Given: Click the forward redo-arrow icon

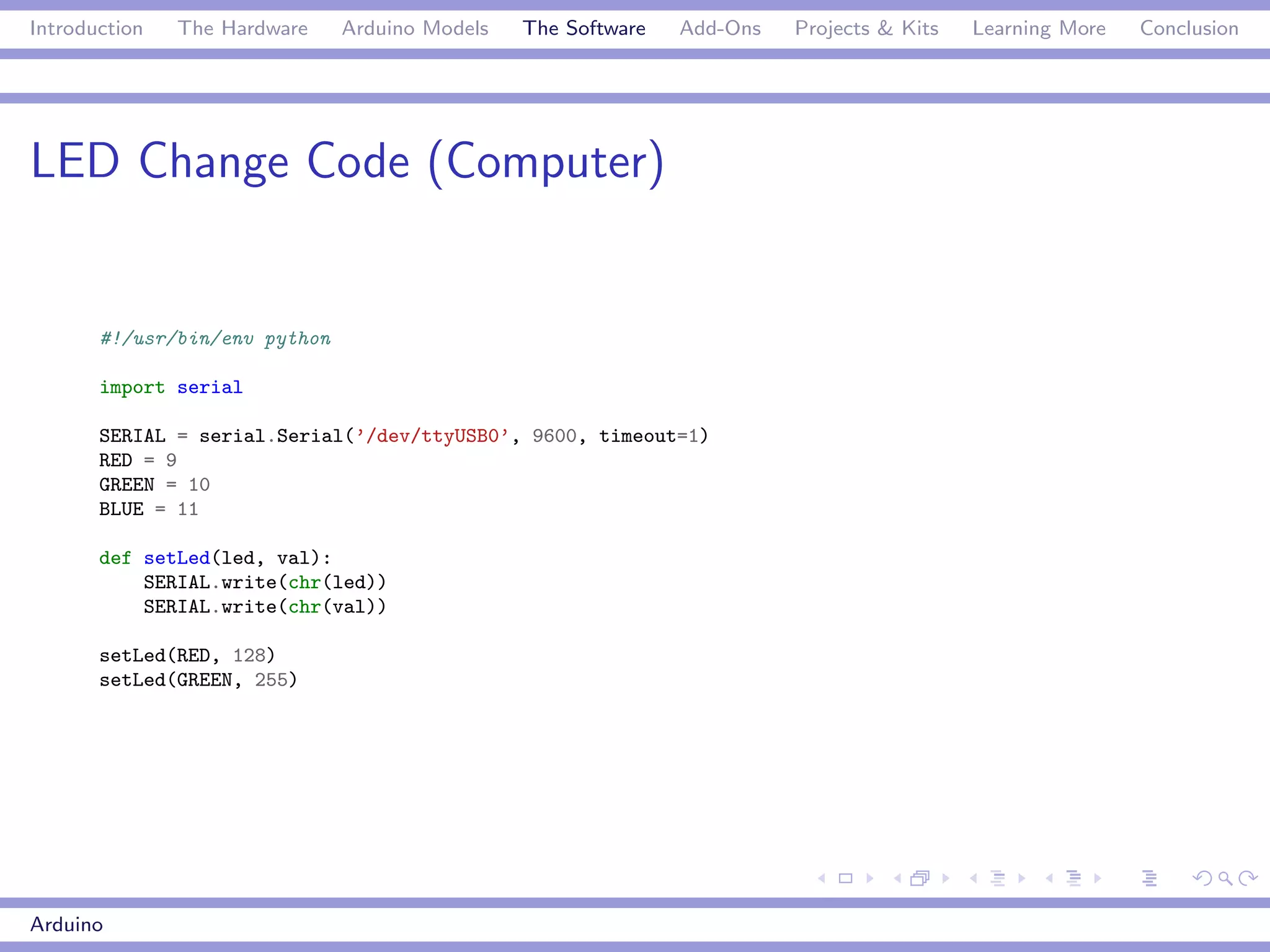Looking at the screenshot, I should [1247, 878].
